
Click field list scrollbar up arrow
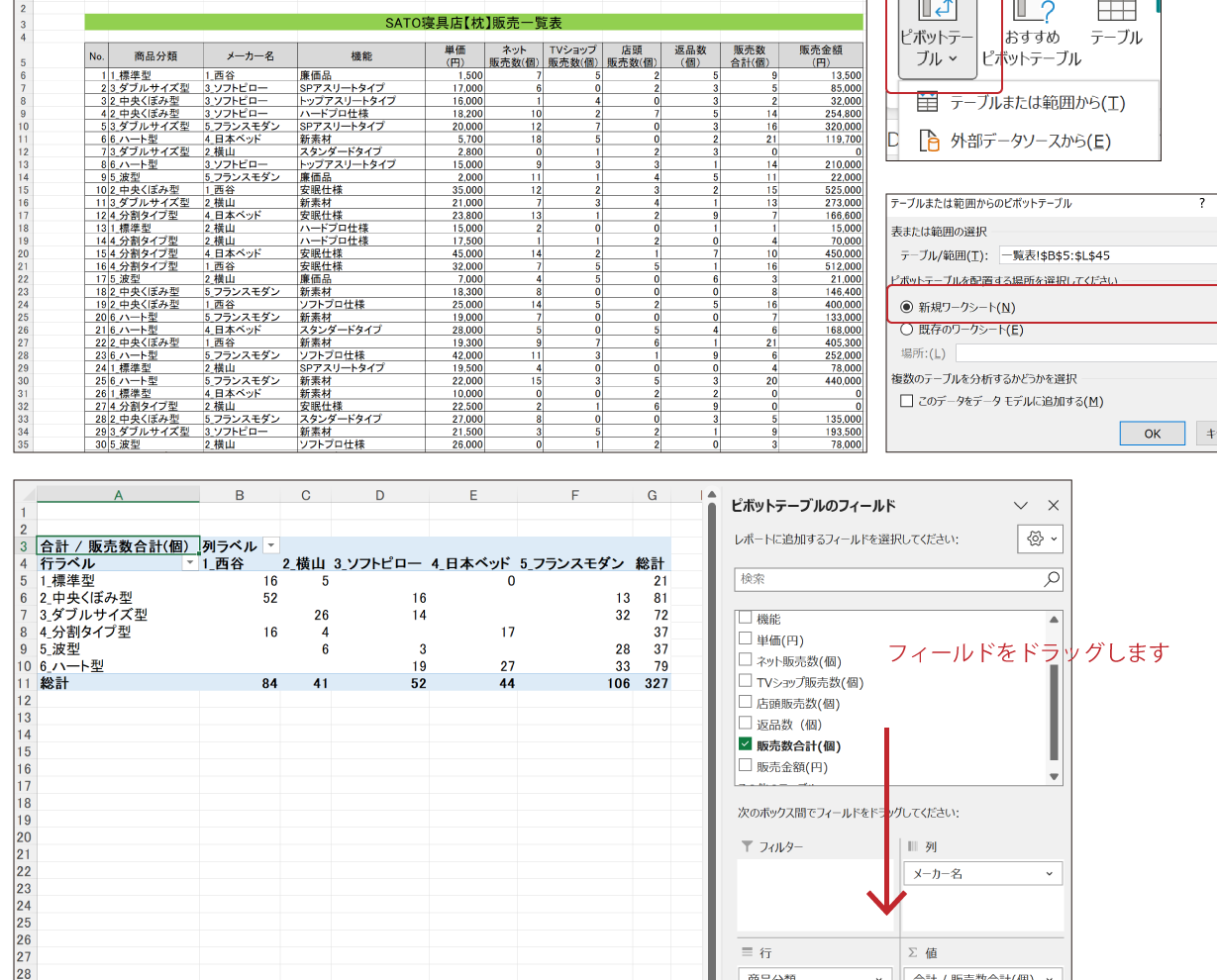(x=1055, y=619)
